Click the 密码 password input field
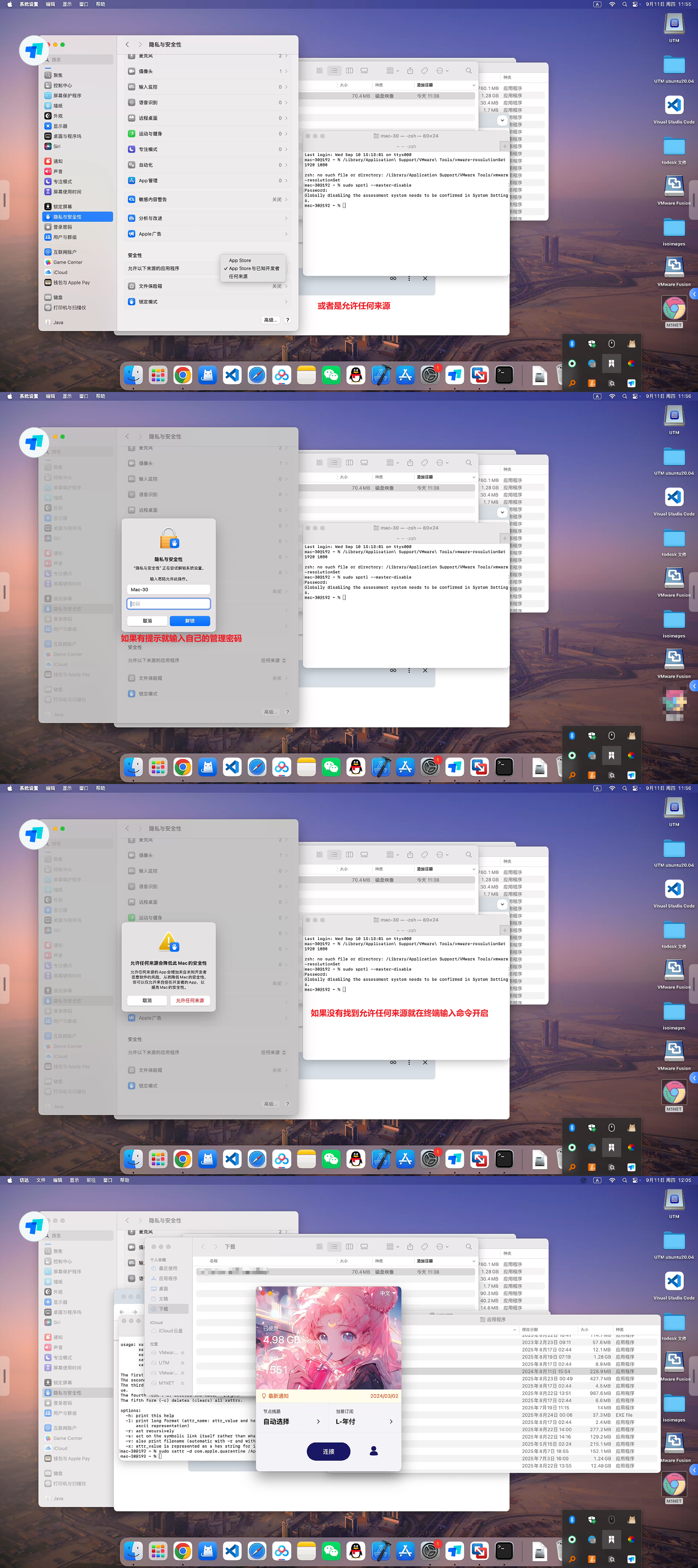Image resolution: width=698 pixels, height=1568 pixels. pyautogui.click(x=168, y=604)
